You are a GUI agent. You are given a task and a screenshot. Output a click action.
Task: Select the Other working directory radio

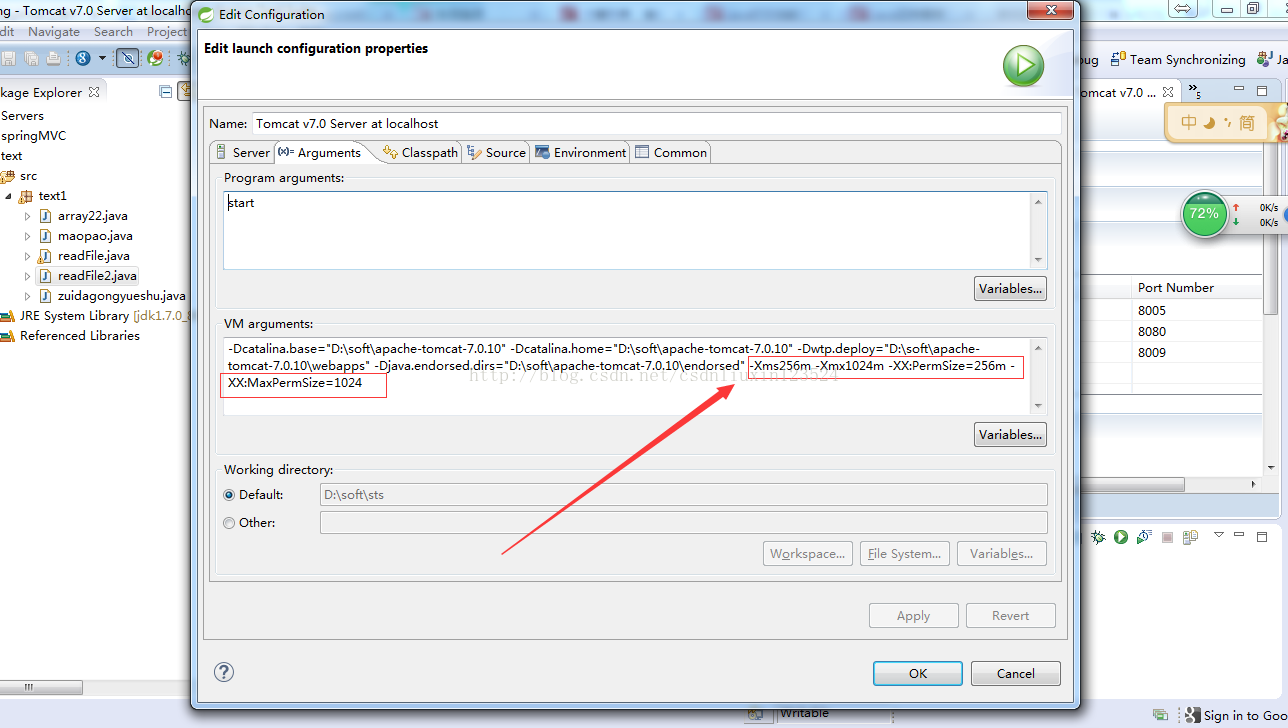pos(229,523)
